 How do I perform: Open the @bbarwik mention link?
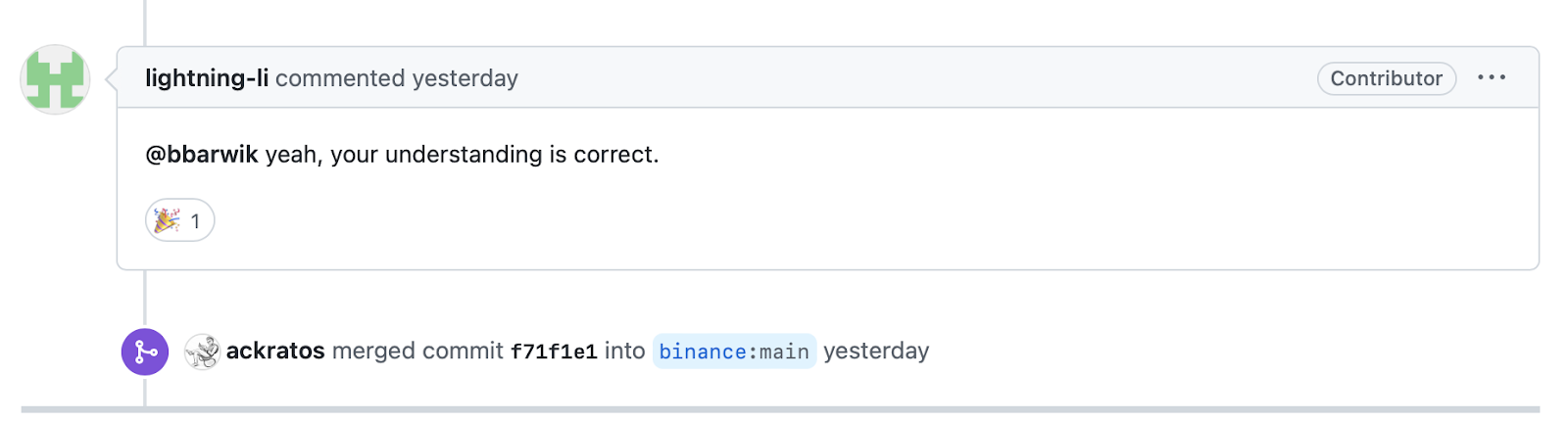pyautogui.click(x=202, y=155)
